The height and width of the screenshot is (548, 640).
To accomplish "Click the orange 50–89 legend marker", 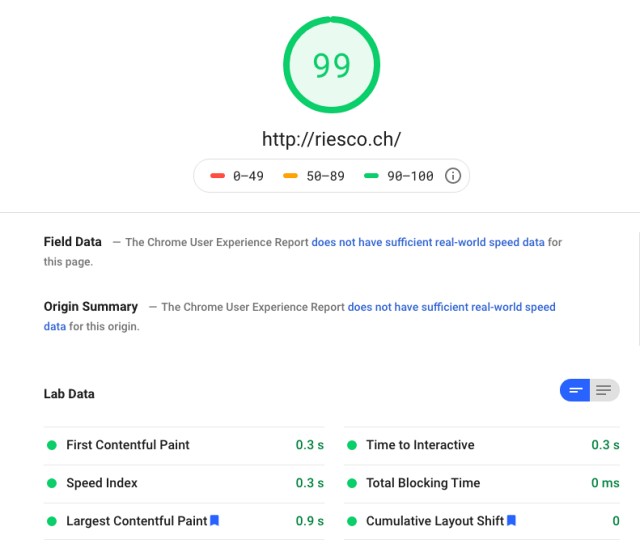I will click(291, 176).
